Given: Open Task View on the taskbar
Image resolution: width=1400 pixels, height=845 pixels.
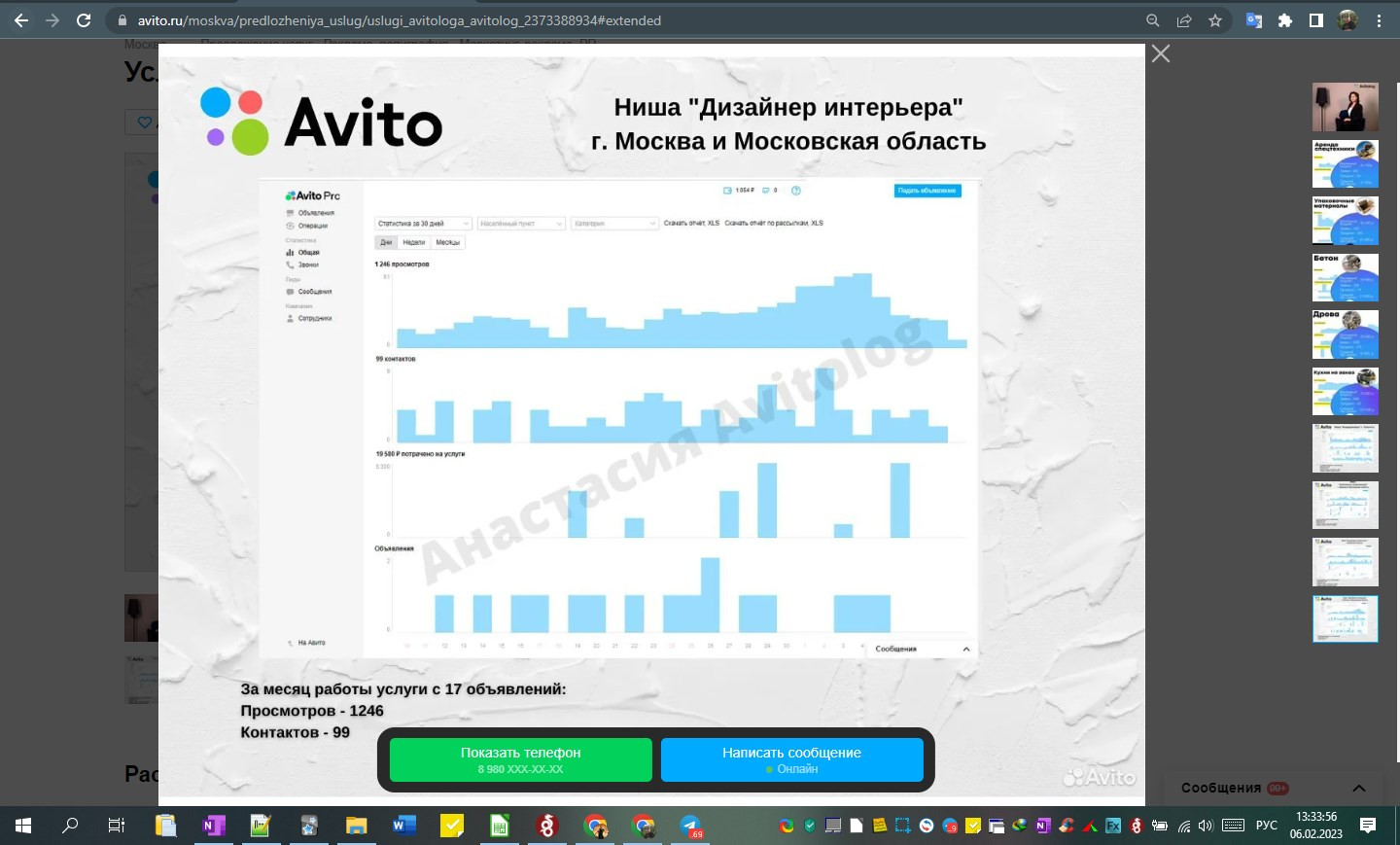Looking at the screenshot, I should point(117,826).
